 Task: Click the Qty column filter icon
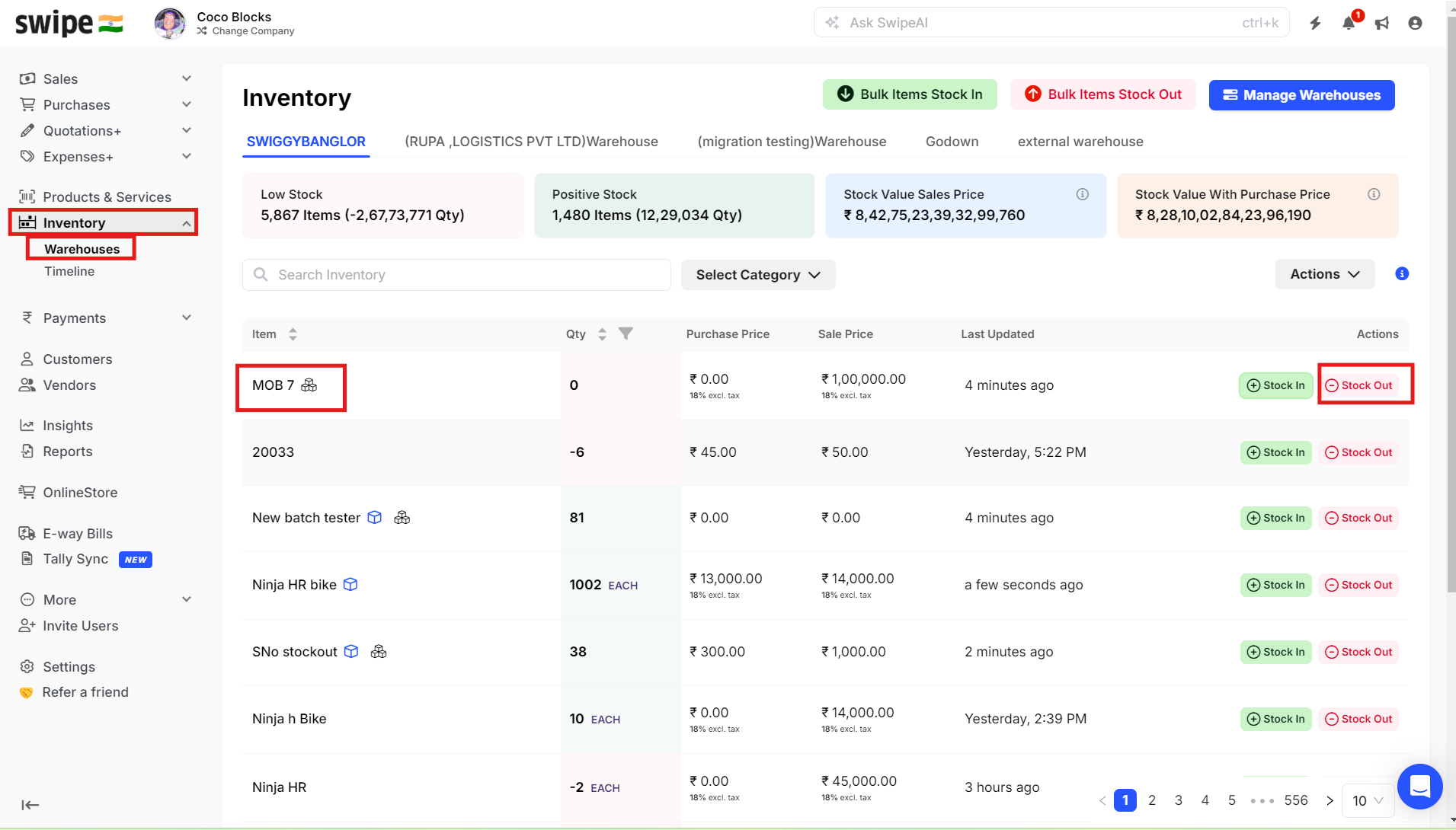pos(626,334)
